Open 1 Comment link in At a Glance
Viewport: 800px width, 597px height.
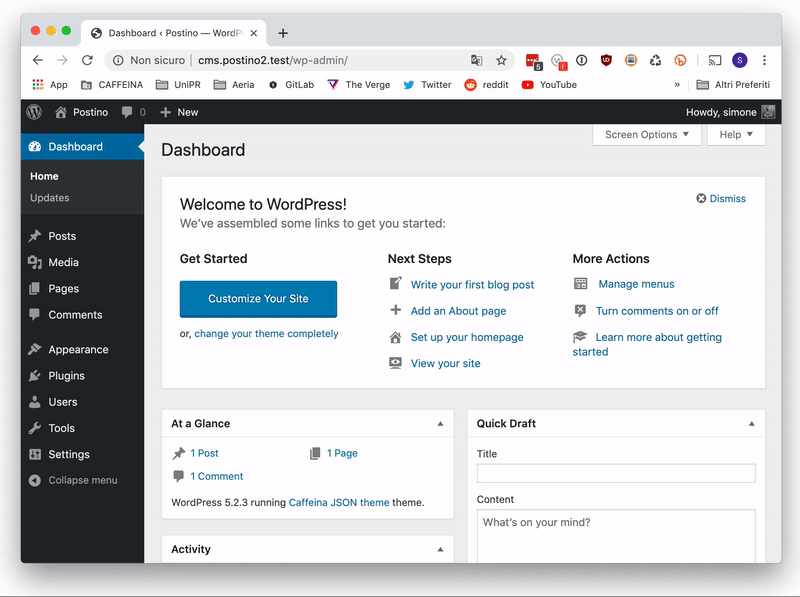tap(216, 476)
